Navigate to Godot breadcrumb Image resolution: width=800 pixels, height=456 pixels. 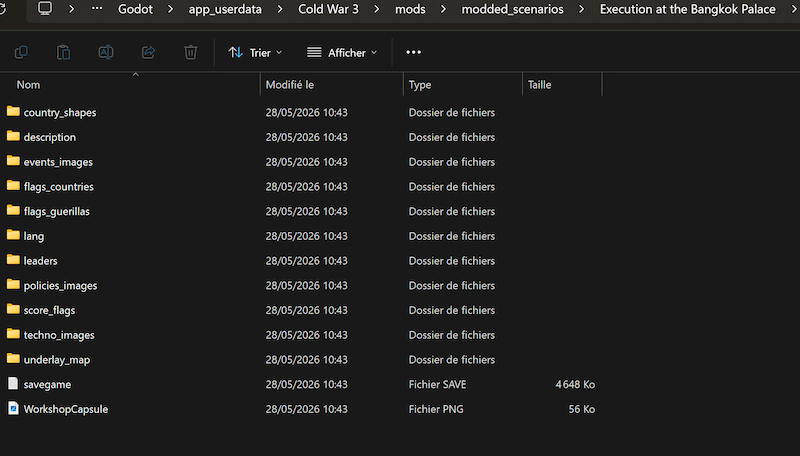(135, 9)
